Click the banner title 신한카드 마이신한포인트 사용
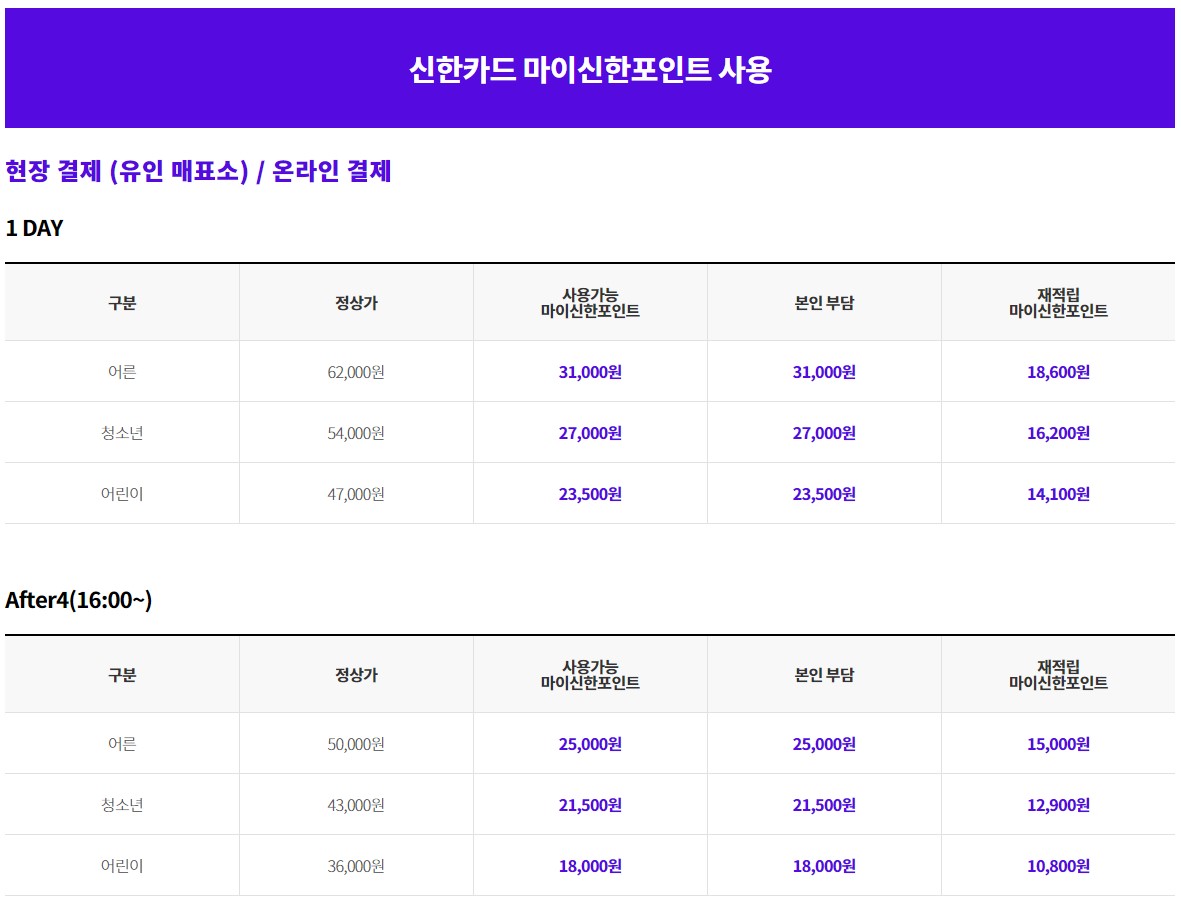 (x=590, y=69)
